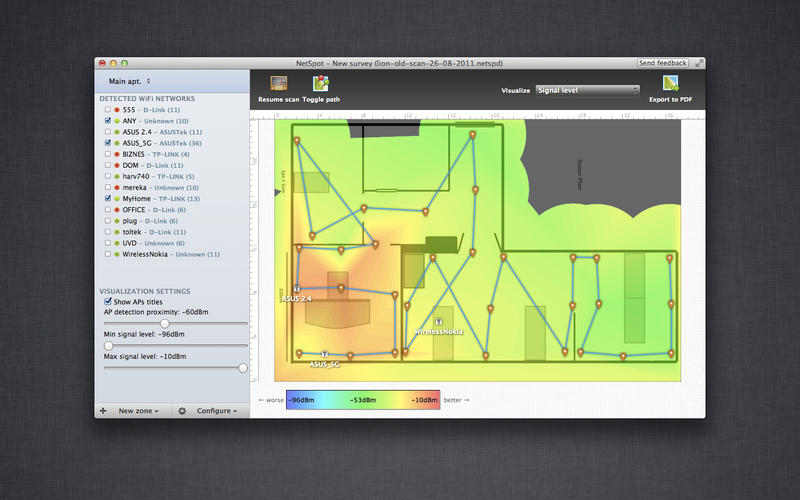This screenshot has width=800, height=500.
Task: Click the AP detection proximity slider handle
Action: tap(165, 324)
